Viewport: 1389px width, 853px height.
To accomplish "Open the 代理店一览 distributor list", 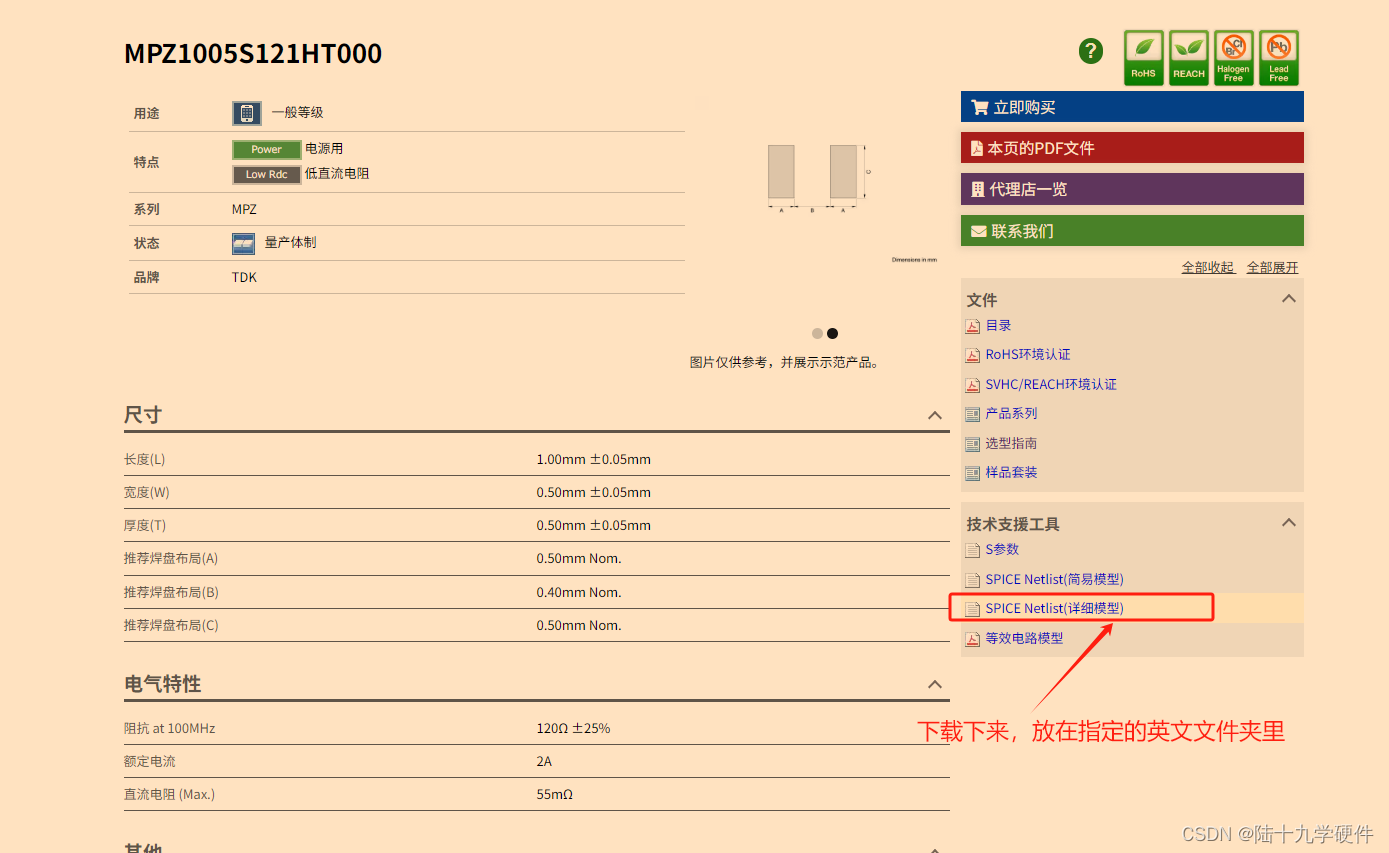I will tap(1132, 189).
